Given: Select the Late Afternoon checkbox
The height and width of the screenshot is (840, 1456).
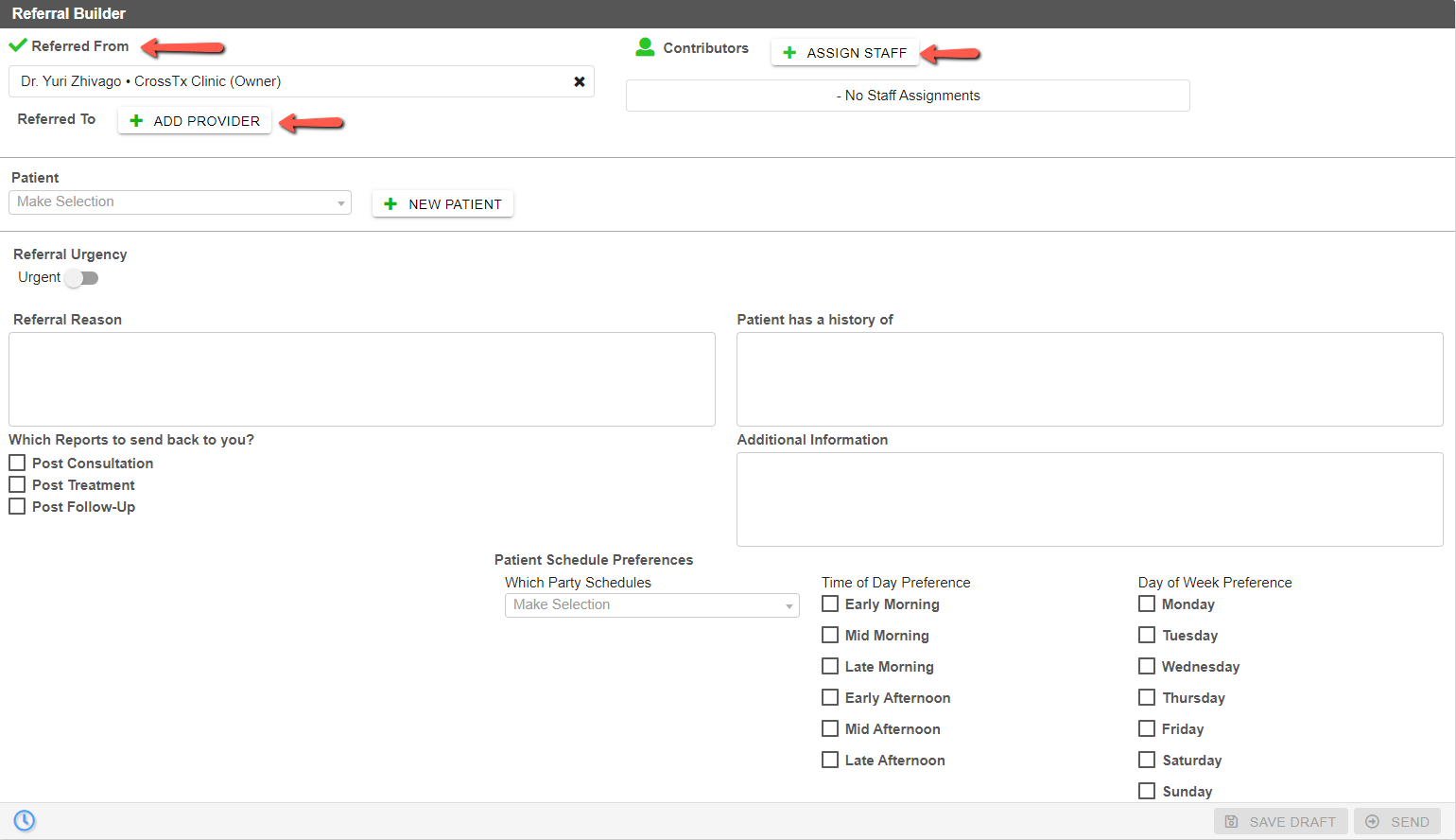Looking at the screenshot, I should point(830,760).
